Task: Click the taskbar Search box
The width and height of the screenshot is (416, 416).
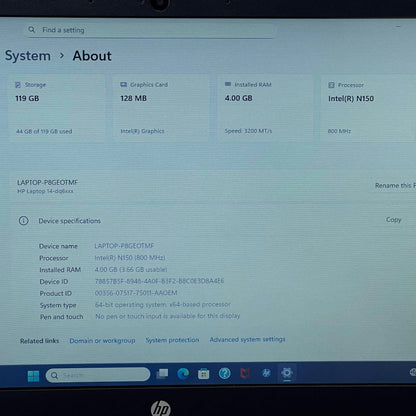Action: click(98, 375)
